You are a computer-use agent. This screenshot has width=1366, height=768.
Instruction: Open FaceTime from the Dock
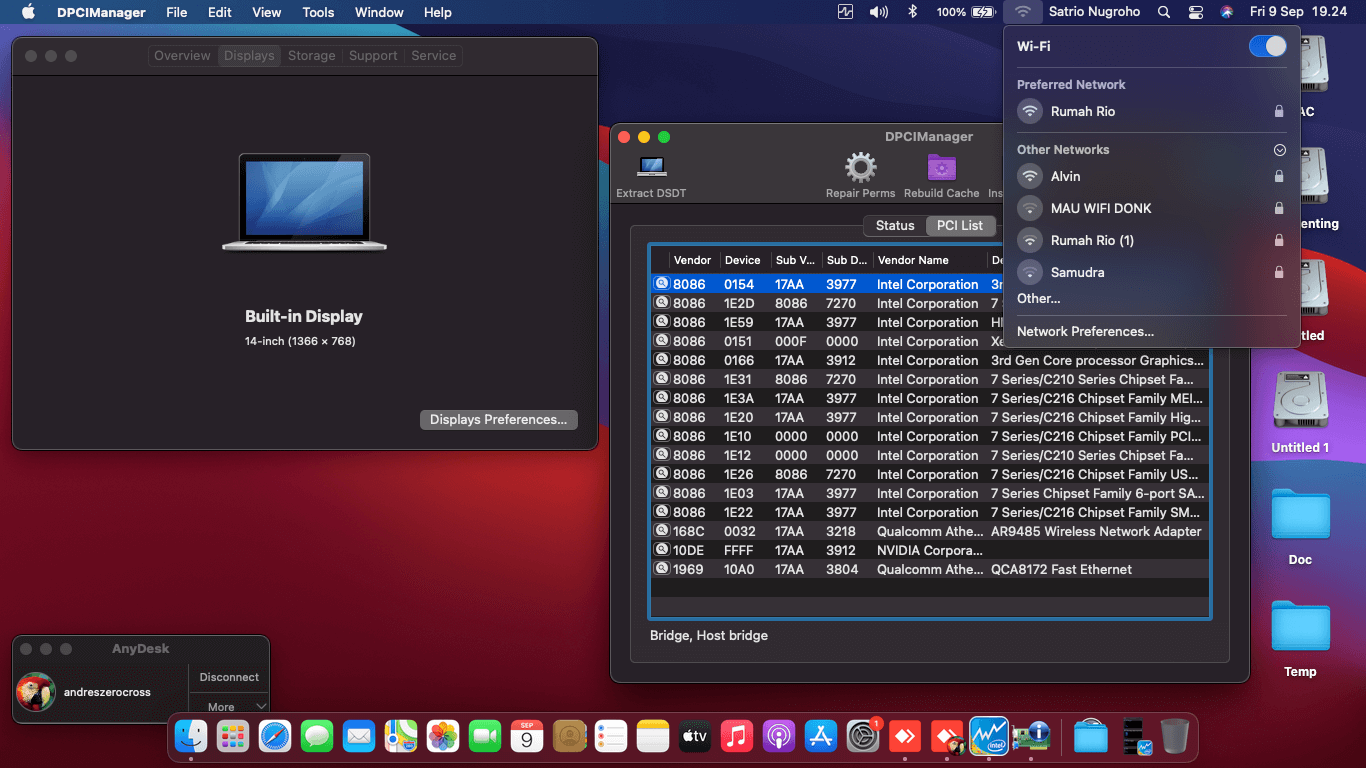point(485,737)
